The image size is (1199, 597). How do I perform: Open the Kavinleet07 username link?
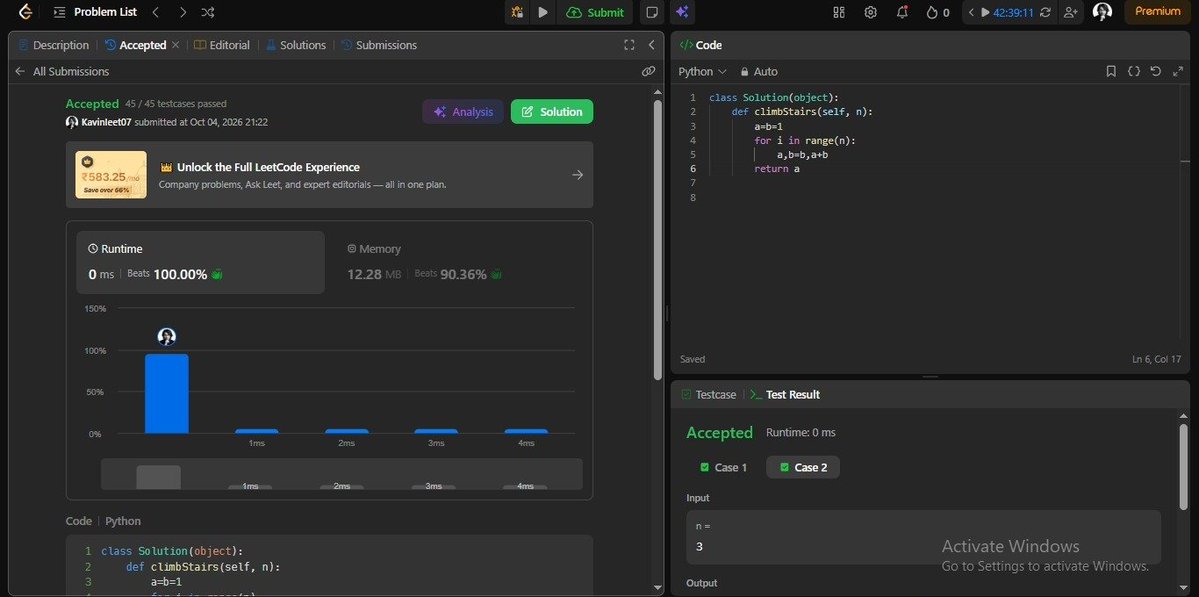click(106, 122)
